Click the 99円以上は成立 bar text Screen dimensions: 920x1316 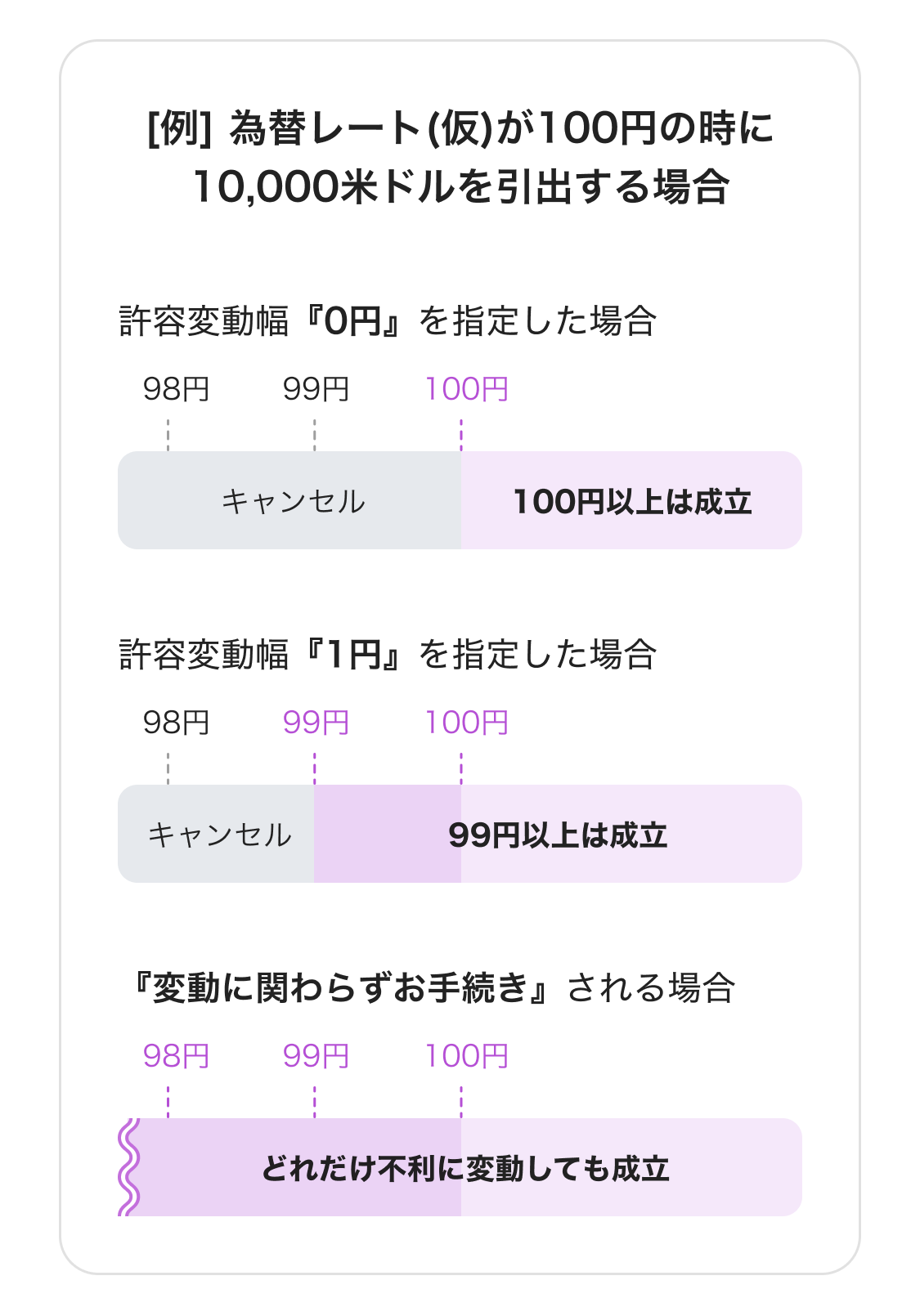click(x=558, y=835)
